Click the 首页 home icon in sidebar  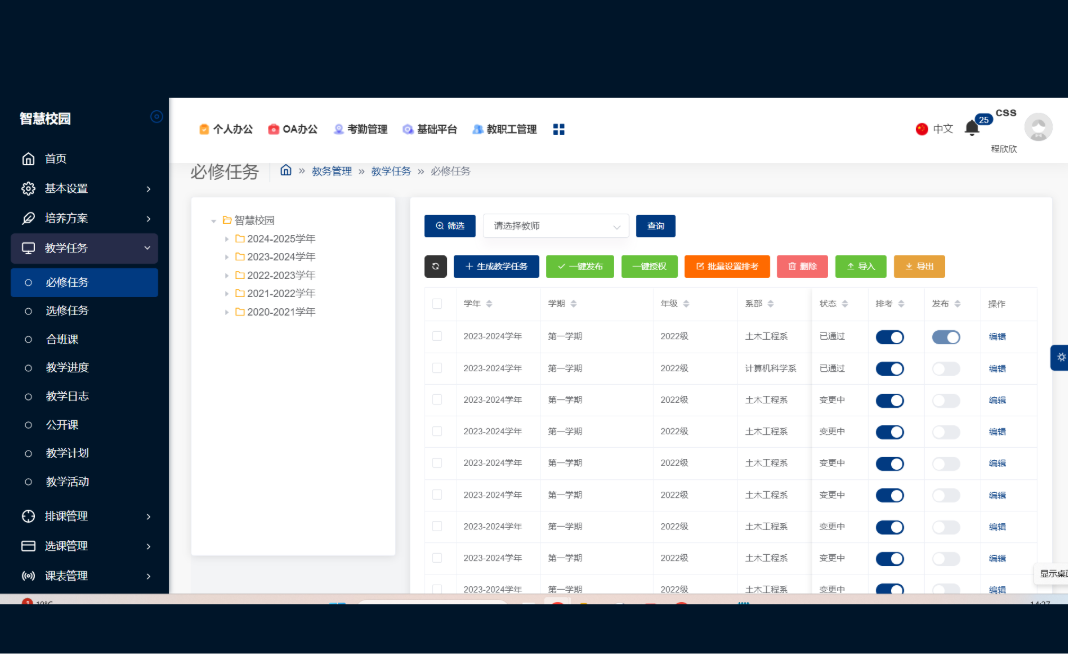click(28, 159)
